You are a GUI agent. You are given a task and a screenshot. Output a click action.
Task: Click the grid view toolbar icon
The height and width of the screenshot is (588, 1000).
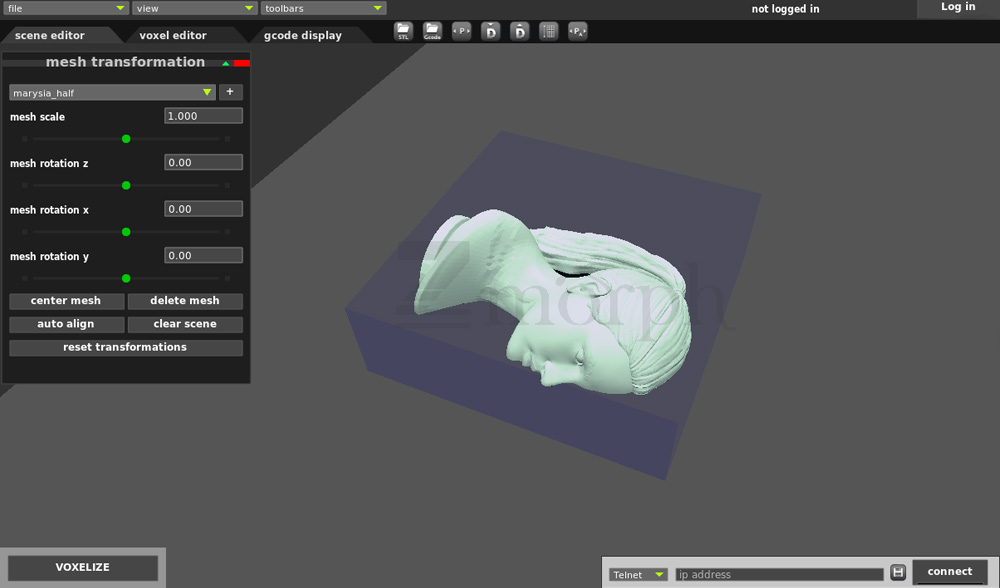[548, 31]
